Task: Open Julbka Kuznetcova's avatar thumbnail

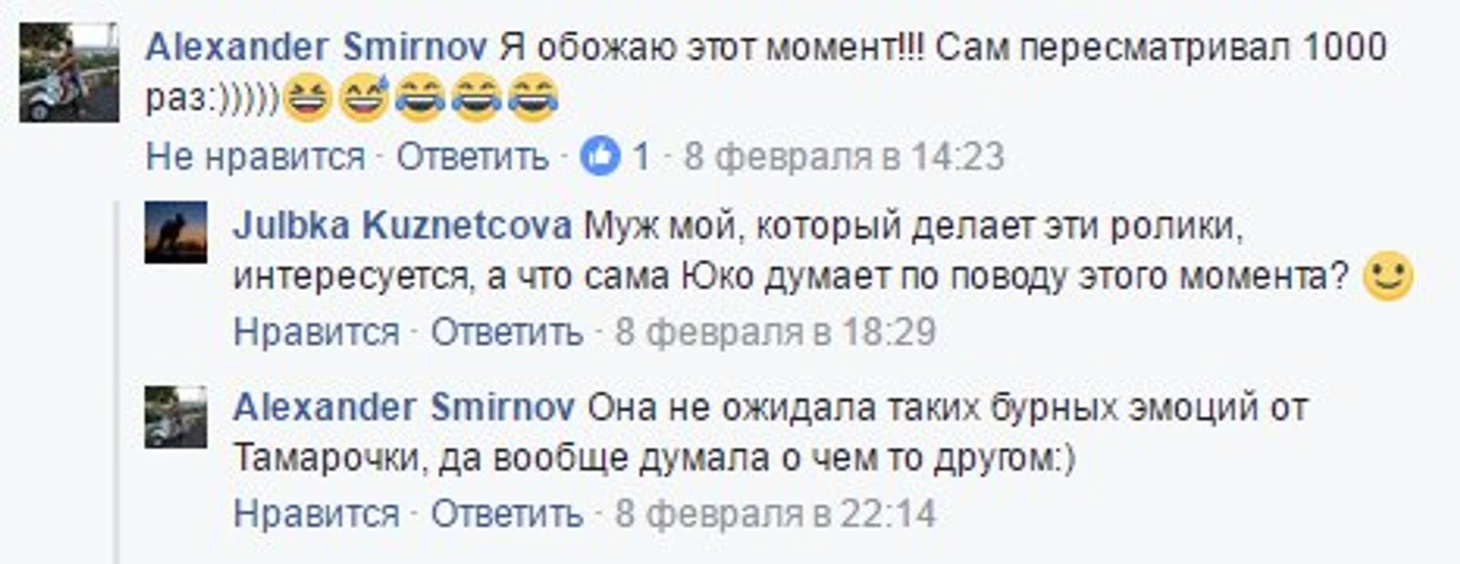Action: 176,232
